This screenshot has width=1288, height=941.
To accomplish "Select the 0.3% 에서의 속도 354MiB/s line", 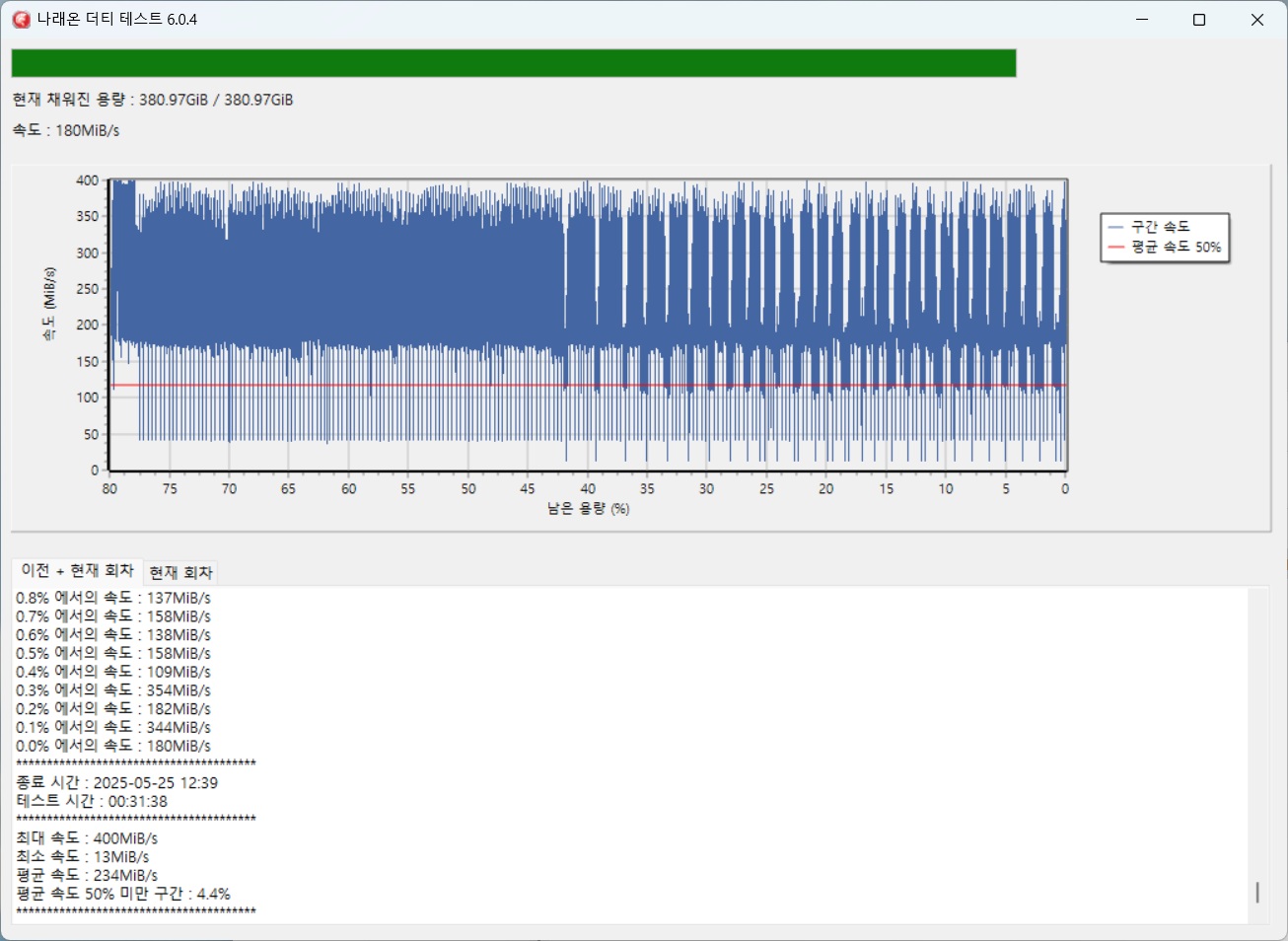I will (113, 690).
